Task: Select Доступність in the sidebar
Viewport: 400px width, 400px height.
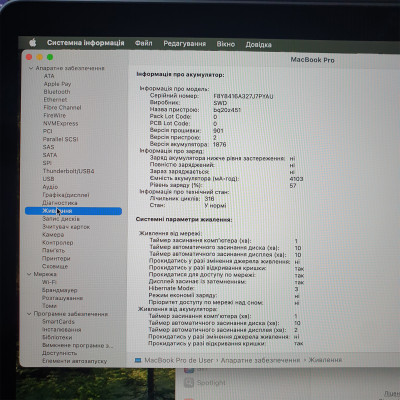Action: (59, 353)
